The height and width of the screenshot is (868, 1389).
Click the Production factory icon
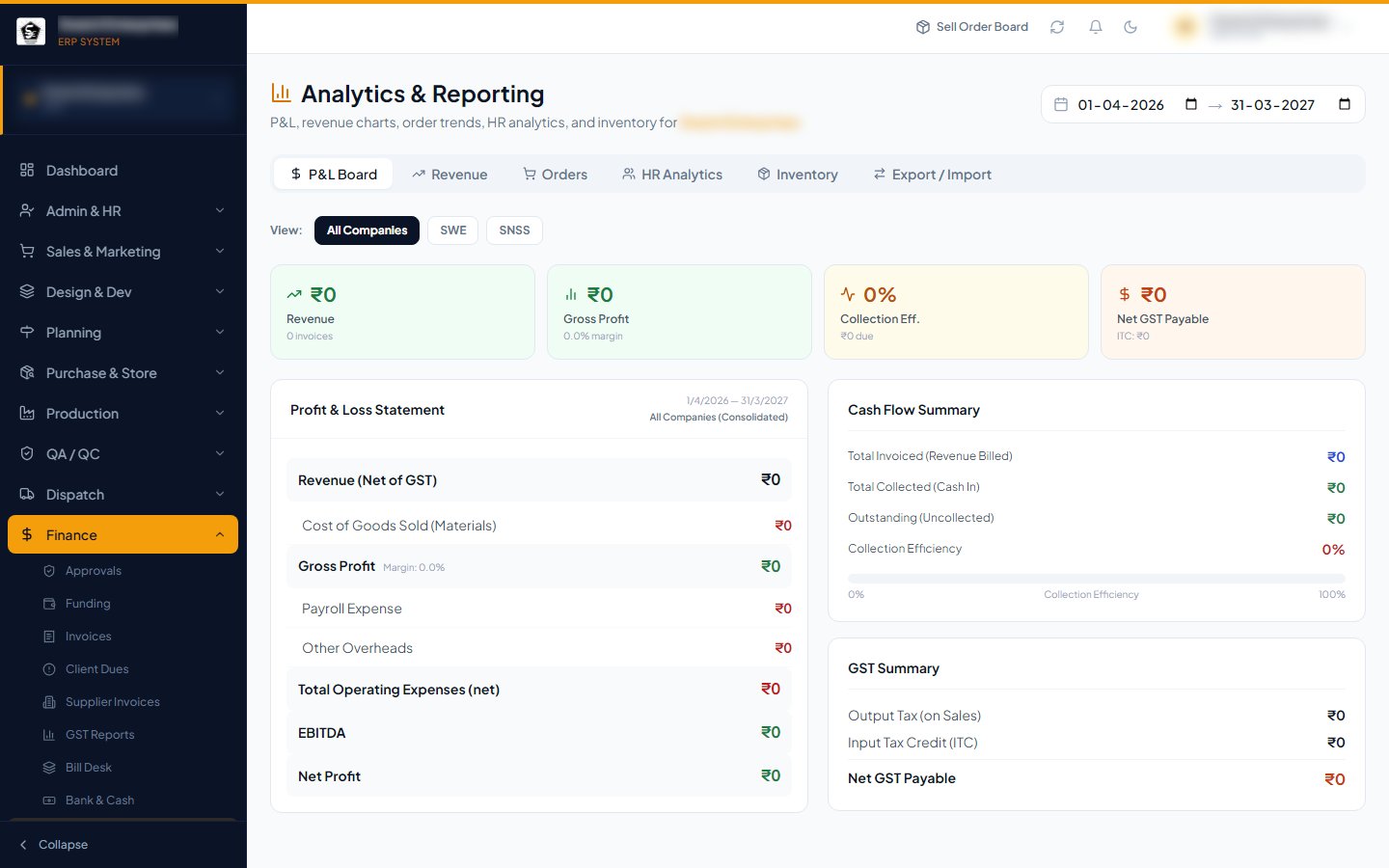(x=27, y=413)
